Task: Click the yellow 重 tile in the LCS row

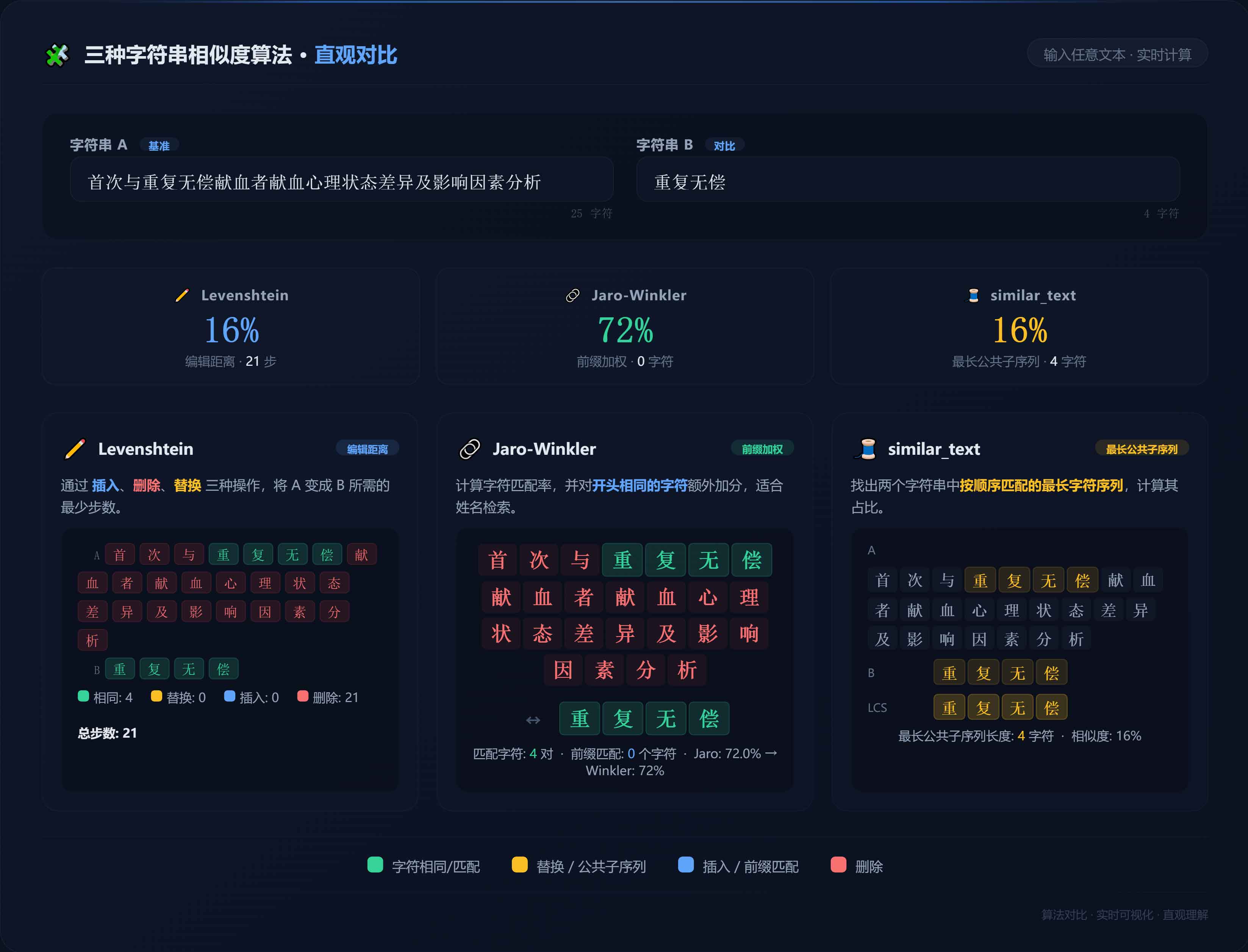Action: 949,708
